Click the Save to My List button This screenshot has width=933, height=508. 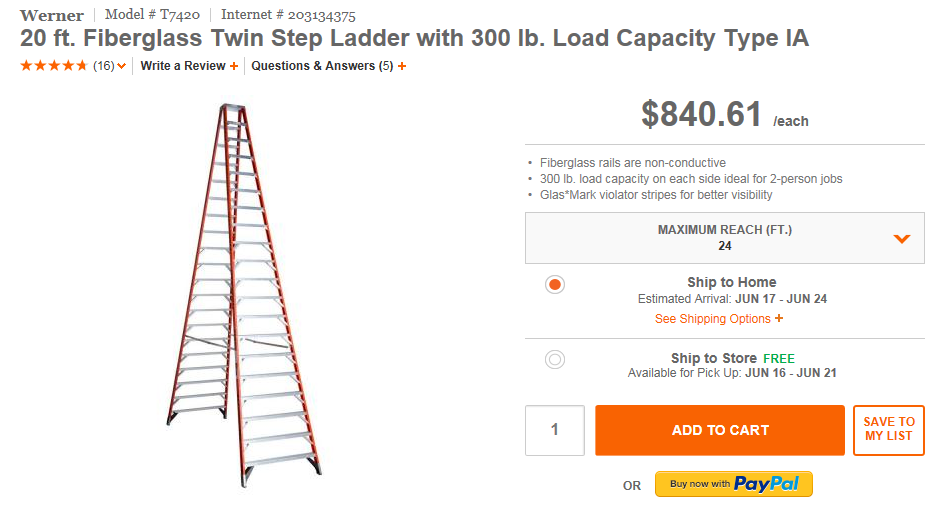(x=888, y=430)
